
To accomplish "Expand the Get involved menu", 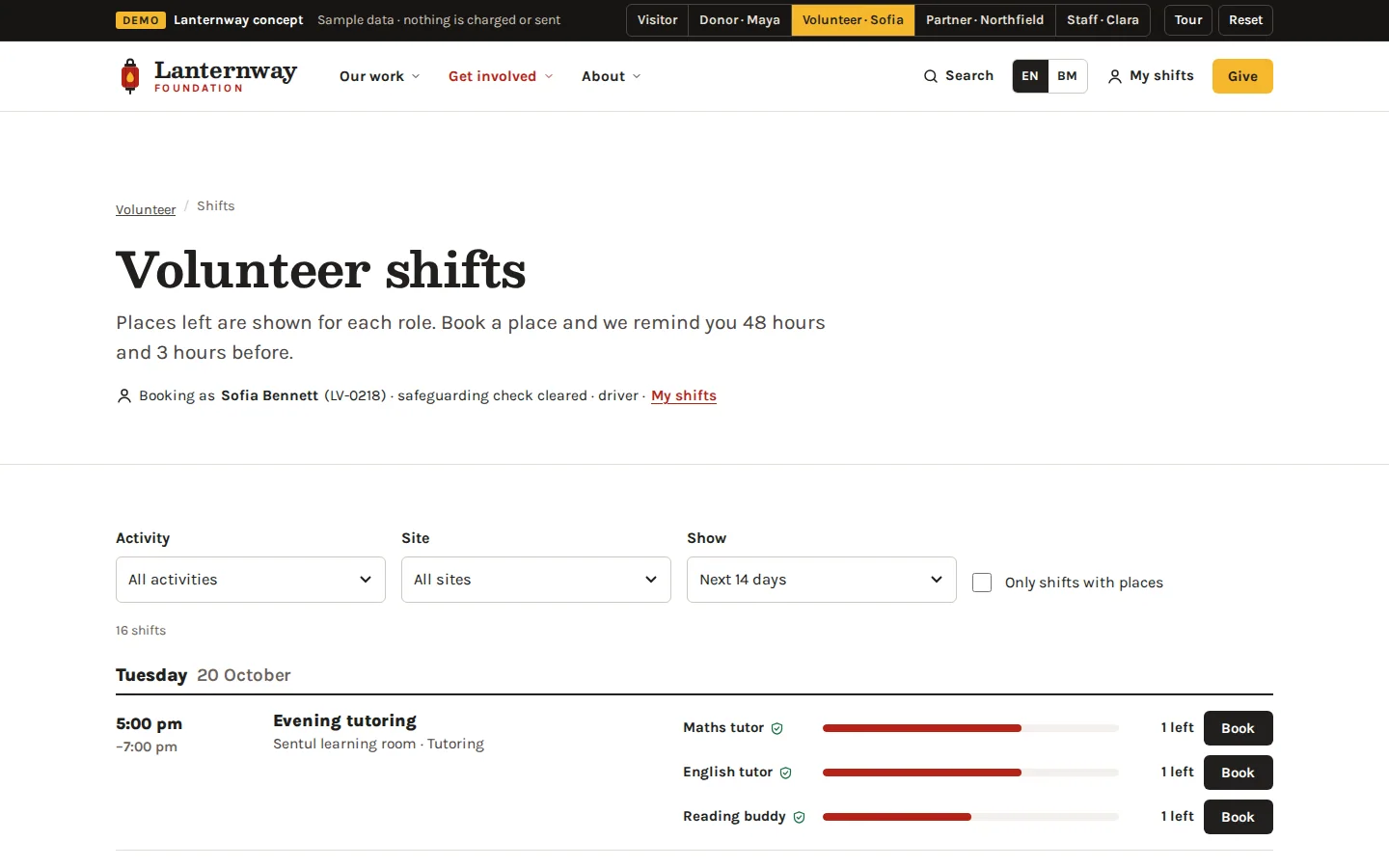I will (x=501, y=76).
